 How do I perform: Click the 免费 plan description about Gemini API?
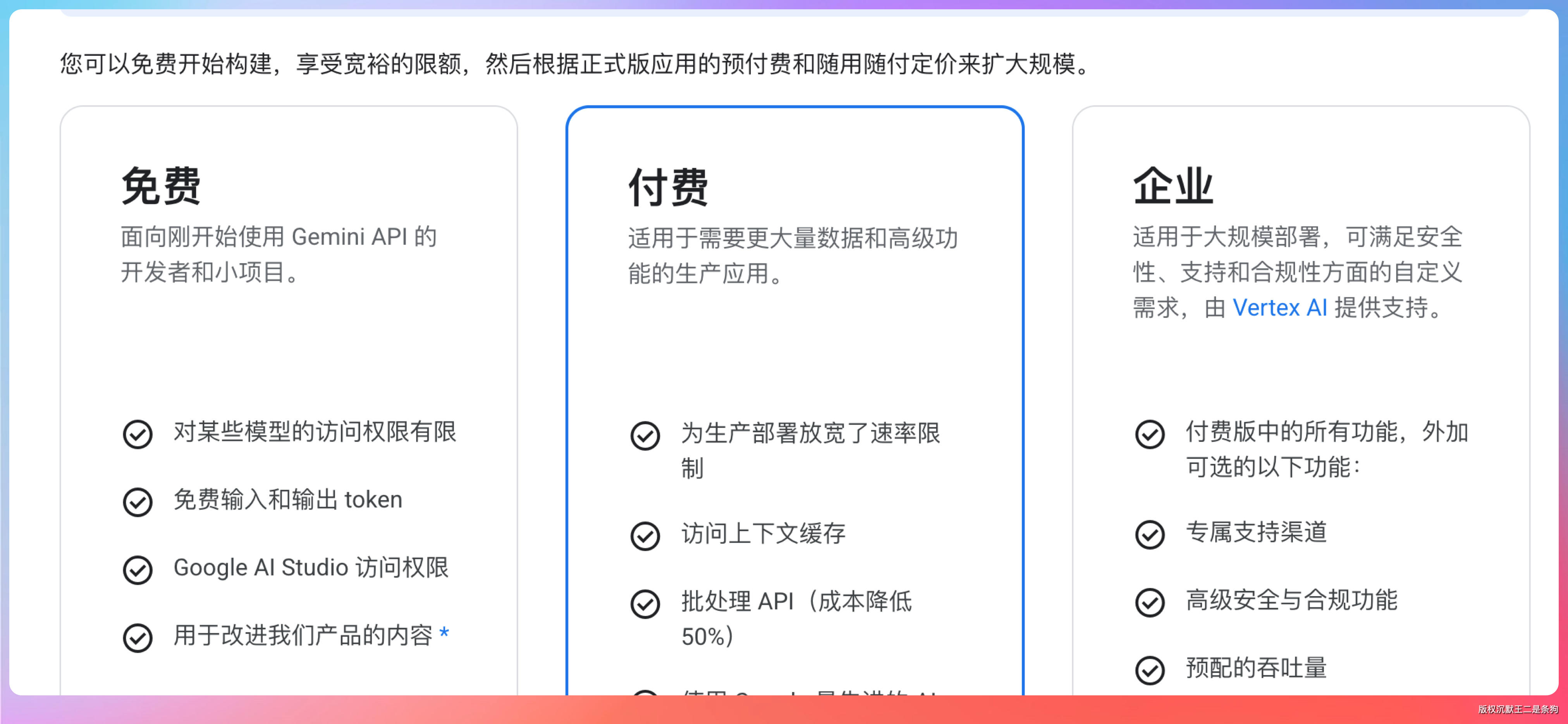coord(279,254)
